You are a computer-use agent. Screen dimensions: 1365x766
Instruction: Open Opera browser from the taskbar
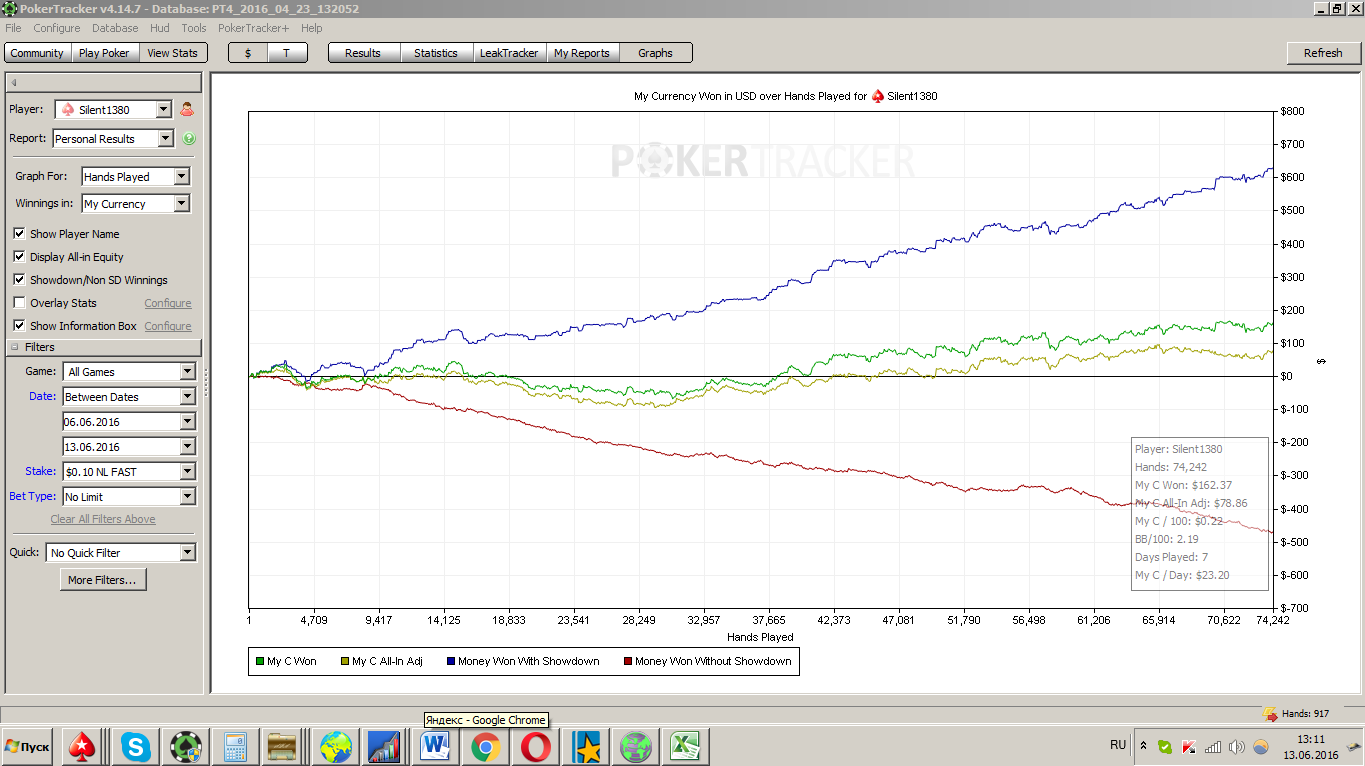(536, 747)
